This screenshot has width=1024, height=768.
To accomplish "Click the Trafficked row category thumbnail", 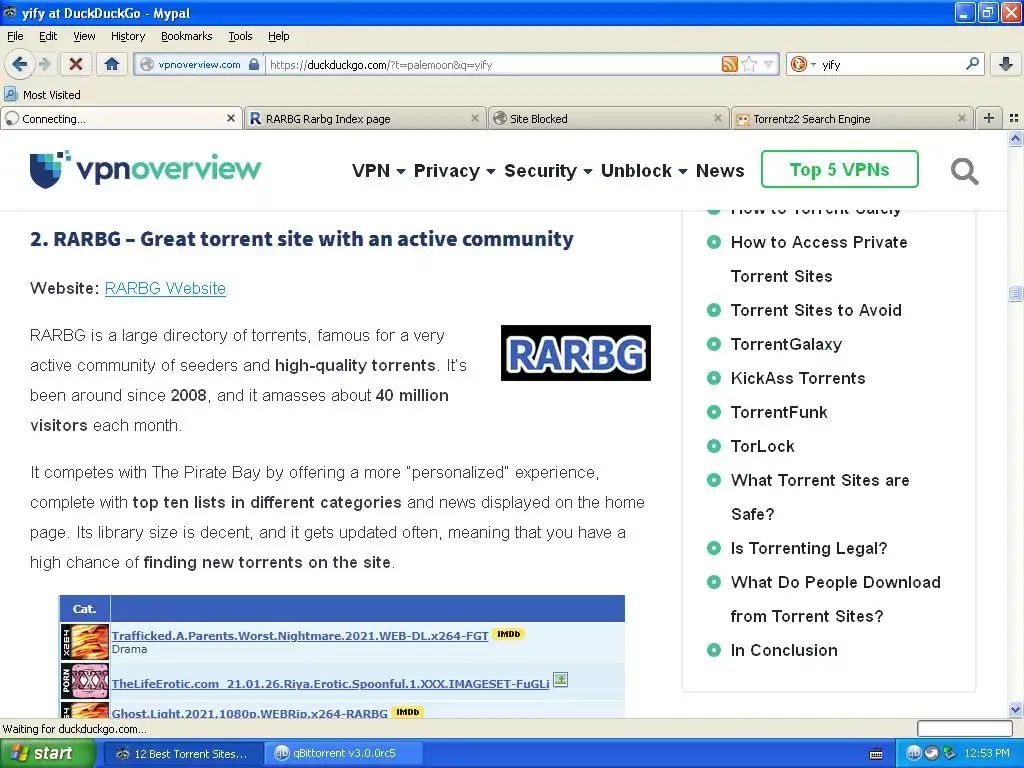I will (85, 642).
